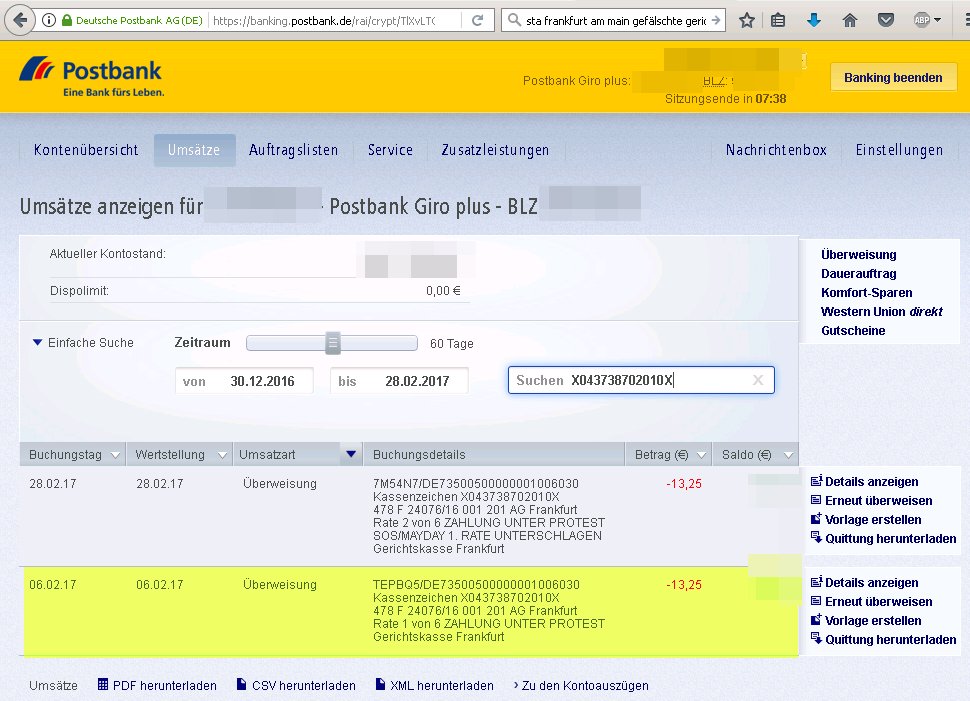Click the '7M54N7/DE73500500000001006030' reference text

[x=476, y=483]
